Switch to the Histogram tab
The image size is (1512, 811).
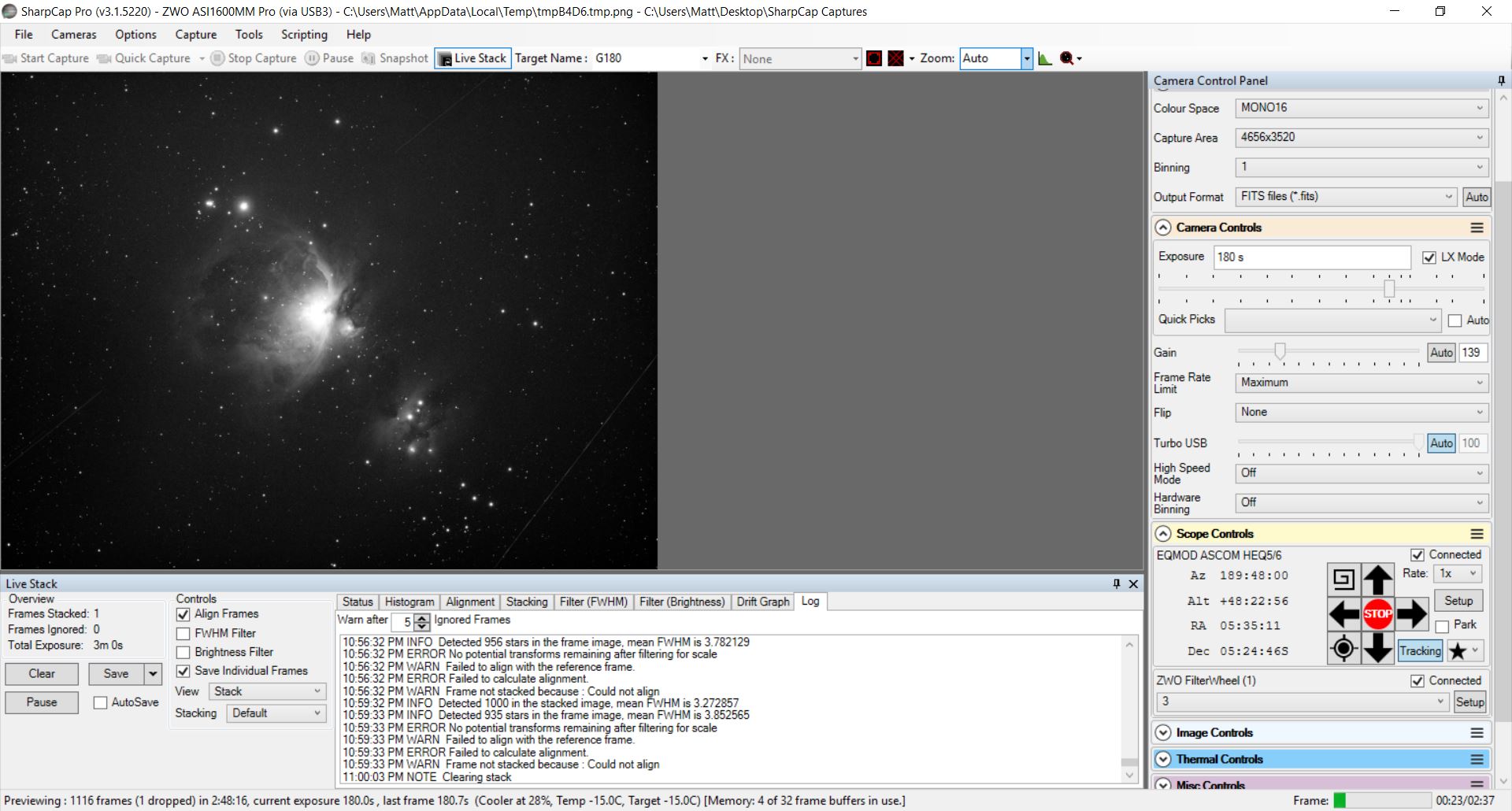pos(409,602)
